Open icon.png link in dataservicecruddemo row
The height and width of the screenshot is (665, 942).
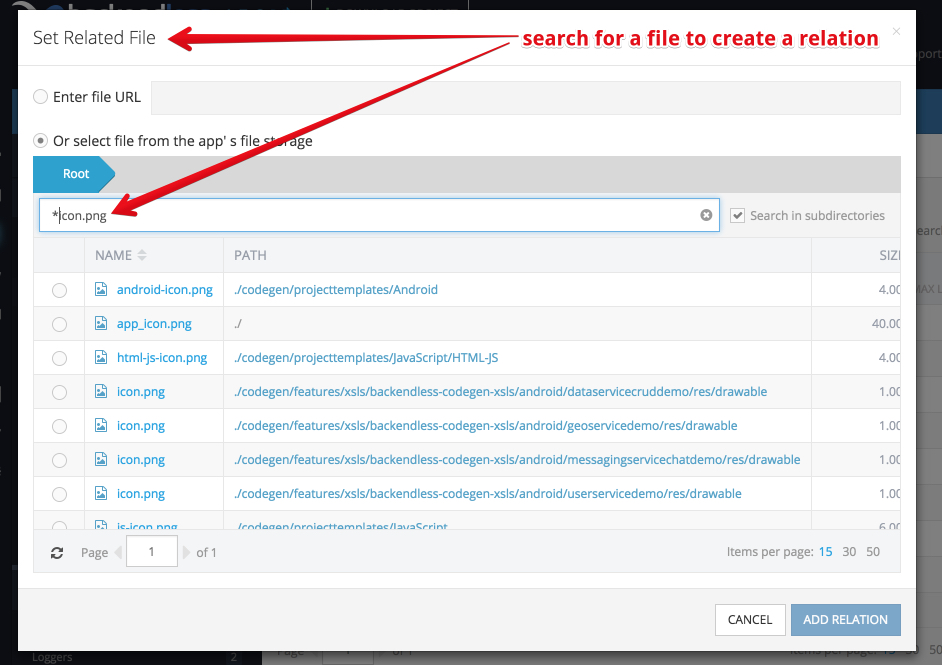tap(141, 392)
